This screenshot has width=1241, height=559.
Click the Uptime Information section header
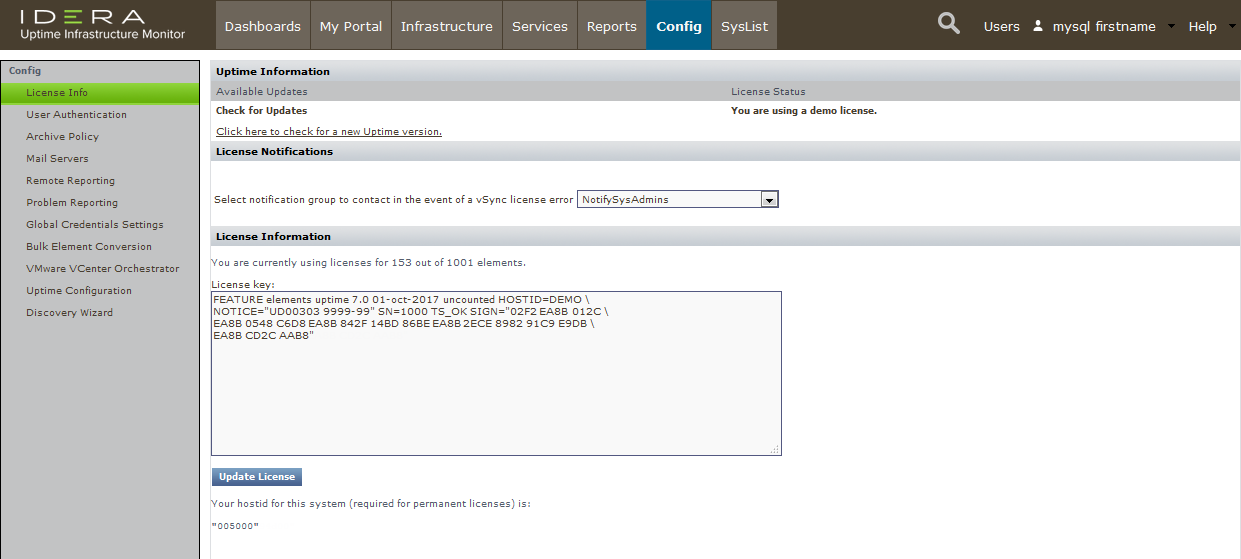coord(725,72)
